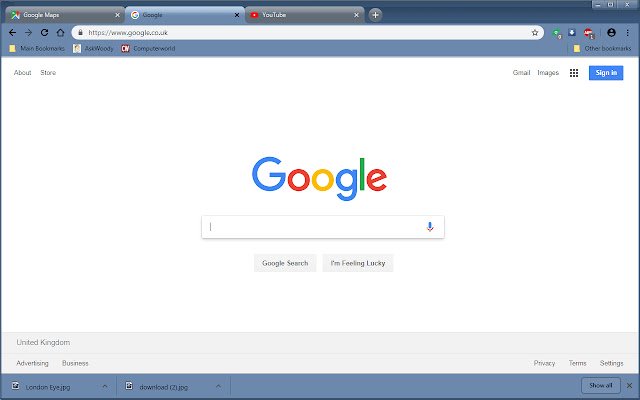Screen dimensions: 640x400
Task: Reload the current page
Action: (x=44, y=33)
